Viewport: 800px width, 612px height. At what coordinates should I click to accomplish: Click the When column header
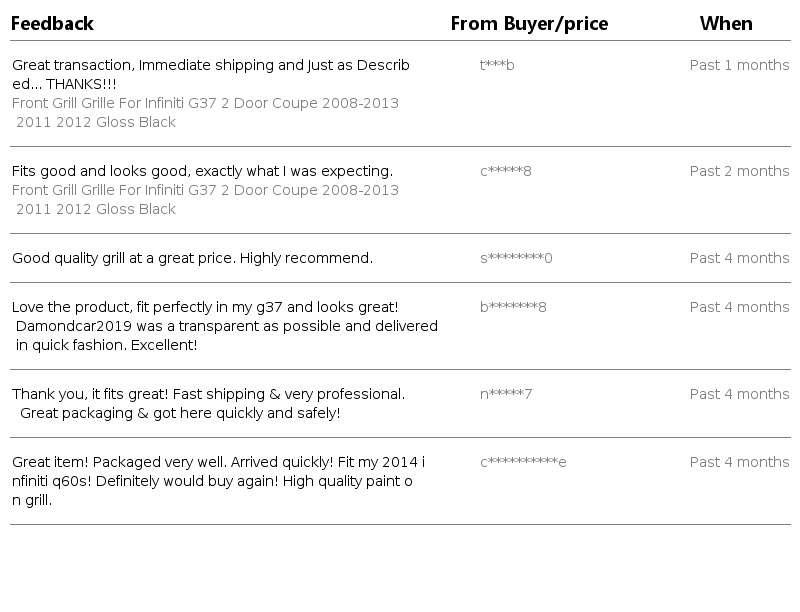click(726, 23)
